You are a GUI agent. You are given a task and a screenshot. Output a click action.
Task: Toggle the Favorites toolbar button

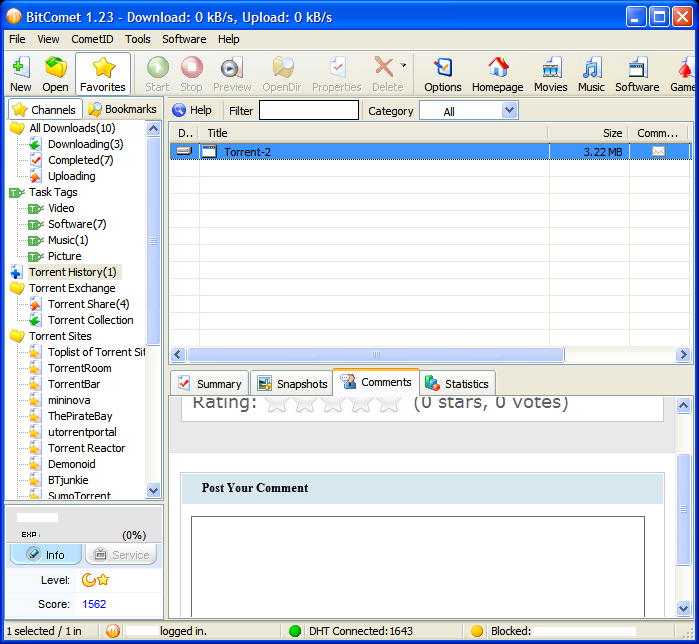[x=103, y=74]
